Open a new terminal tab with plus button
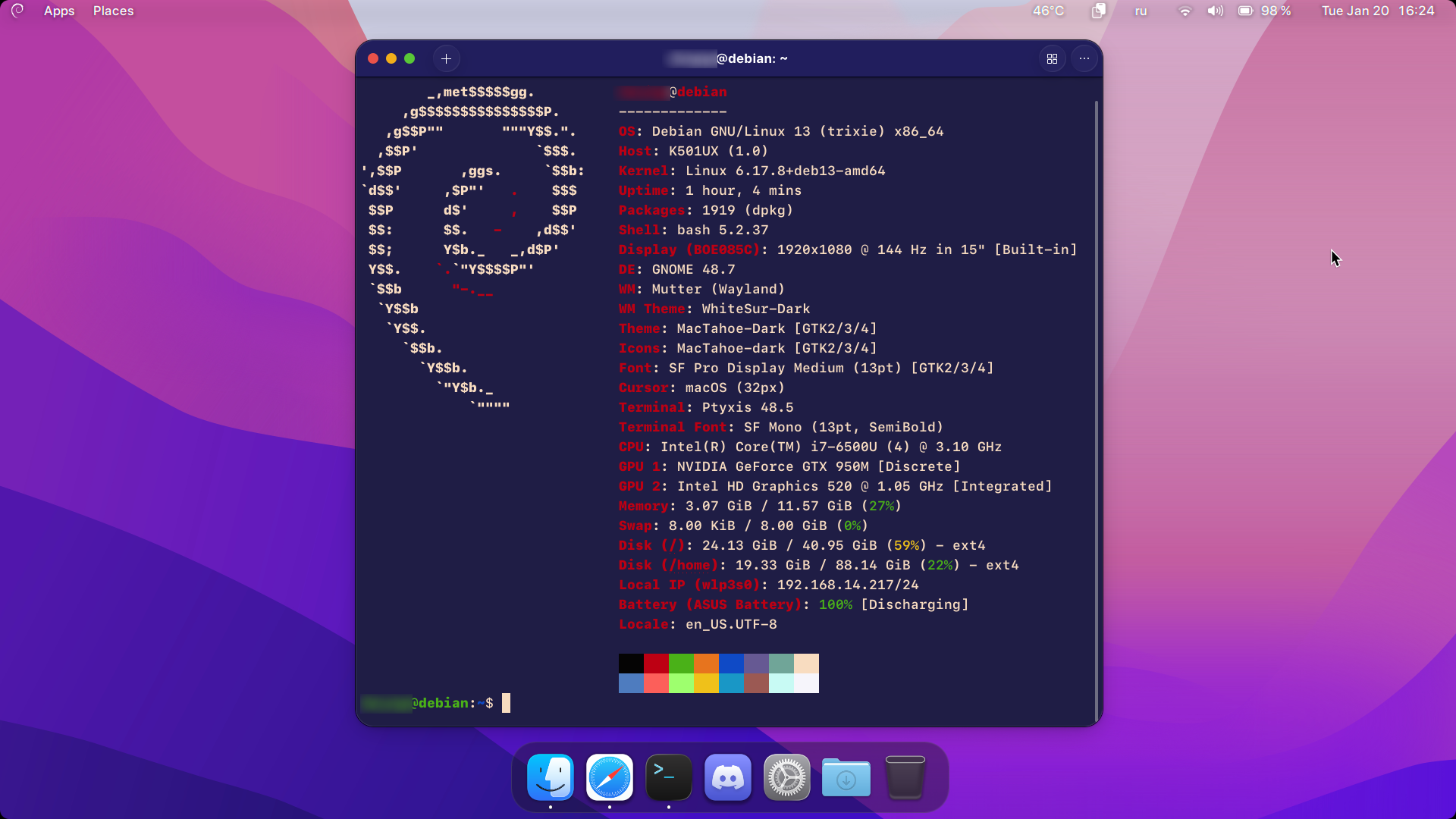1456x819 pixels. pos(446,58)
